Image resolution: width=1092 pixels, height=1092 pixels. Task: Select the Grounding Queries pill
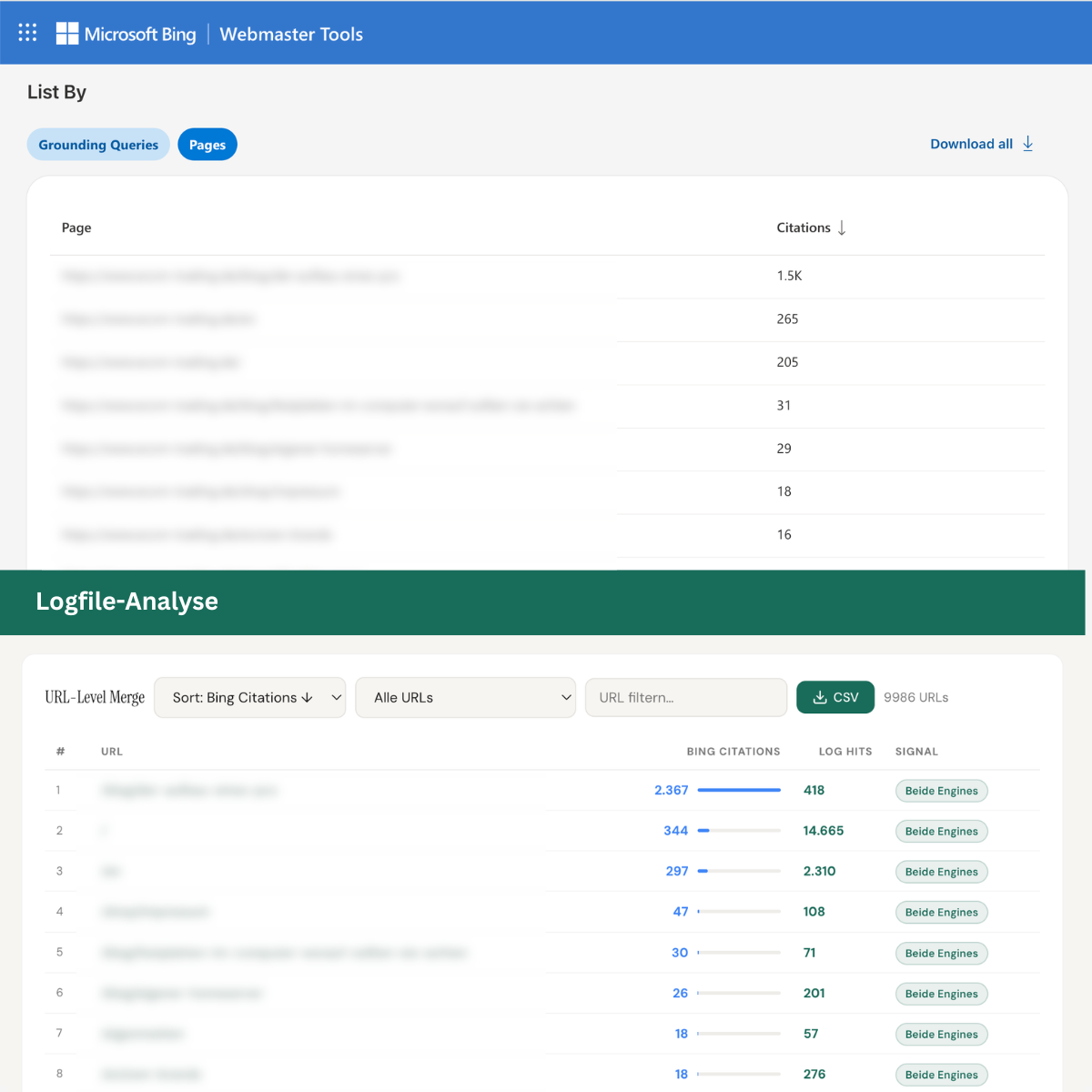97,144
